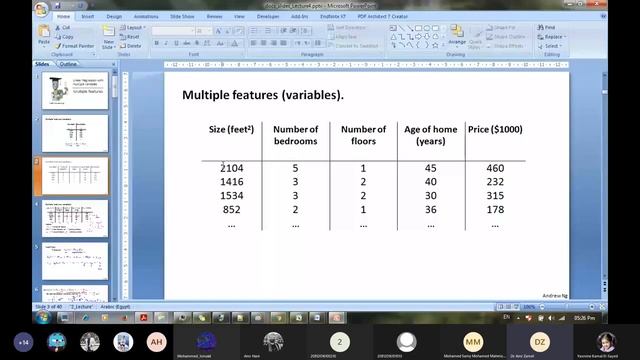Toggle Bullets list
The image size is (640, 360).
253,31
